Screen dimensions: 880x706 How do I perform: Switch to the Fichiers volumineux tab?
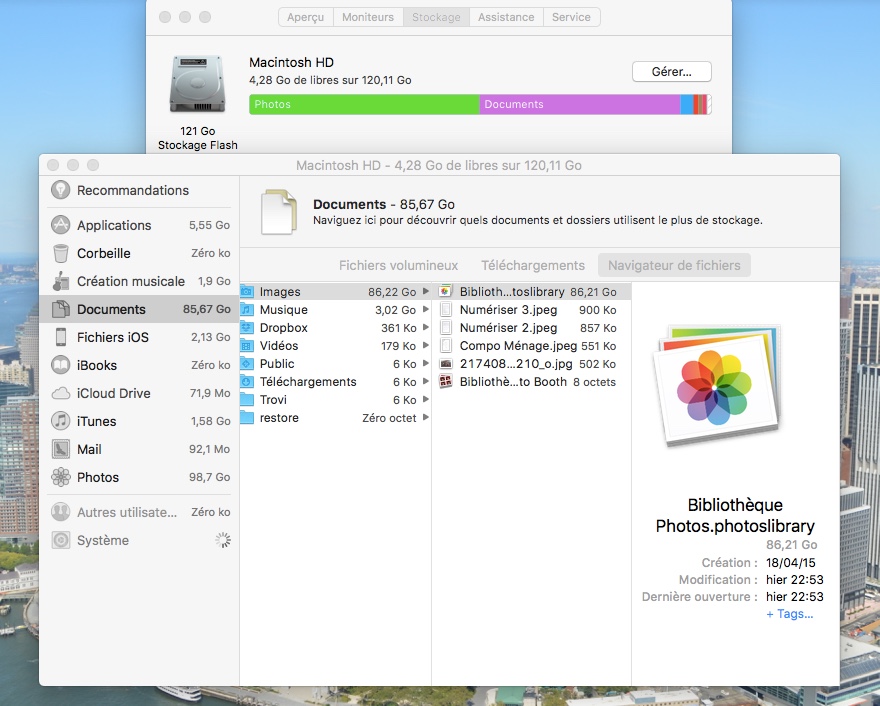[x=398, y=265]
